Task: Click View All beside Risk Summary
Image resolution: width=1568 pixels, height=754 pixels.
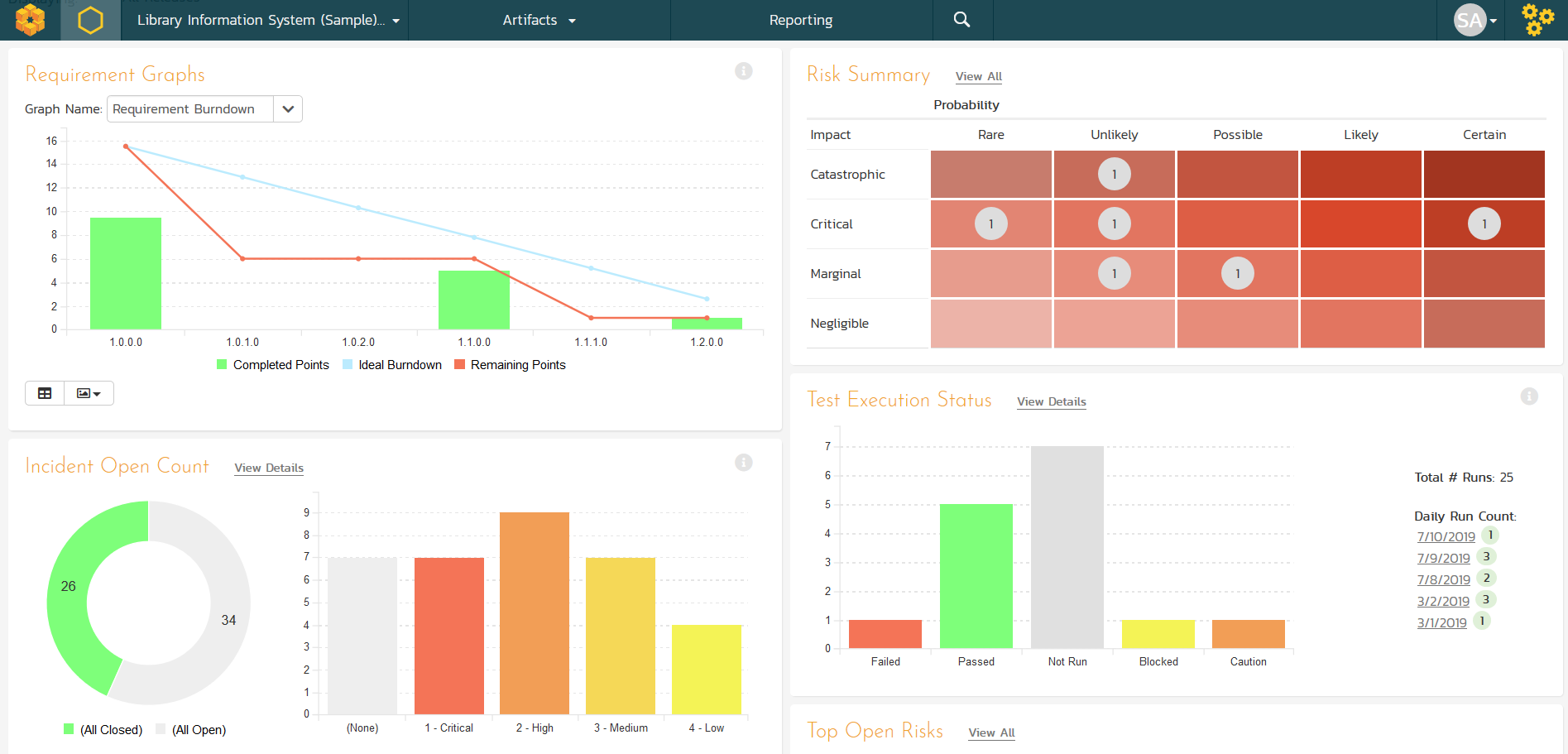Action: coord(978,76)
